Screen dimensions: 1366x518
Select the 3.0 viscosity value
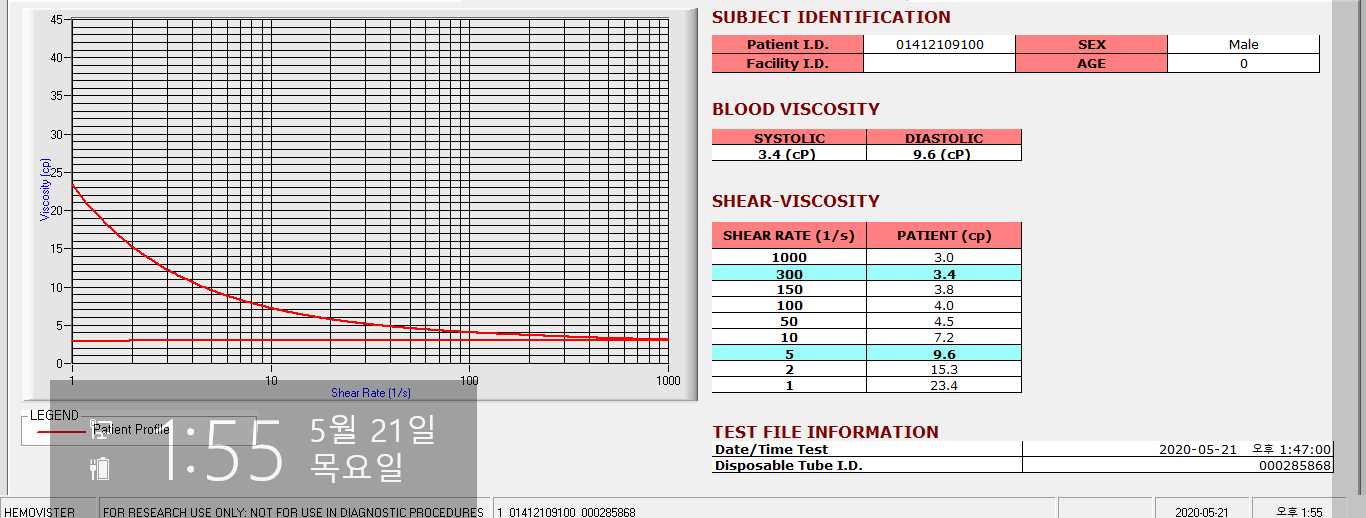(944, 257)
